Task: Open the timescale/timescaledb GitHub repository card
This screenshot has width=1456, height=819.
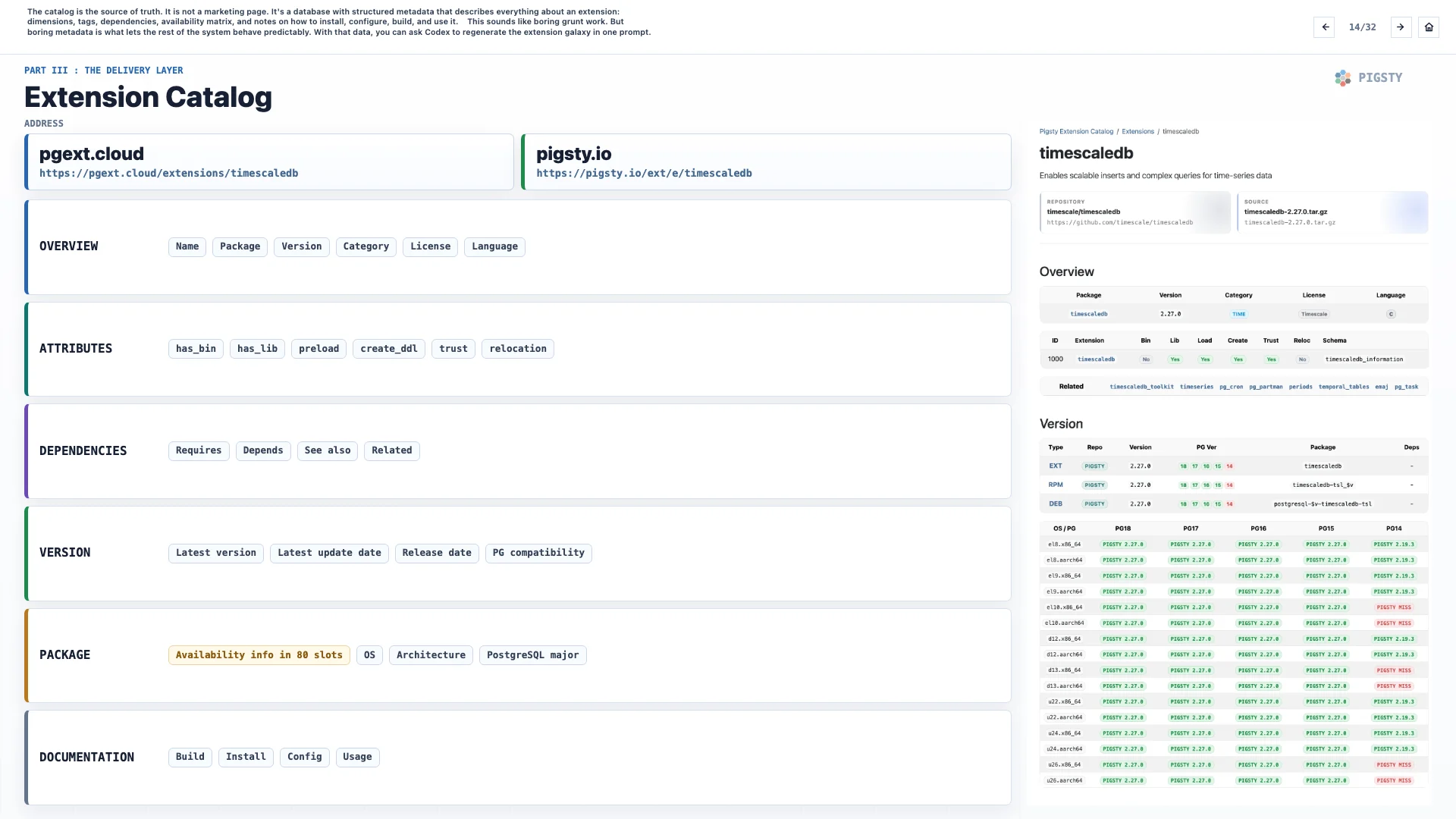Action: tap(1134, 212)
